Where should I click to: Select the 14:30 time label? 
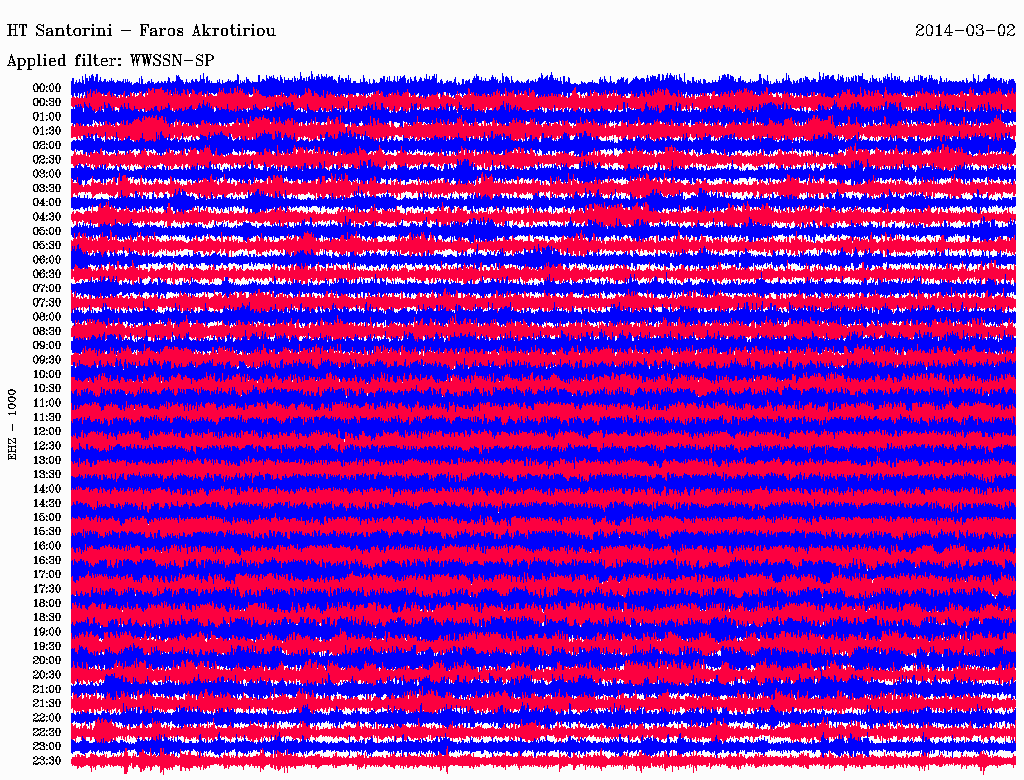[47, 503]
